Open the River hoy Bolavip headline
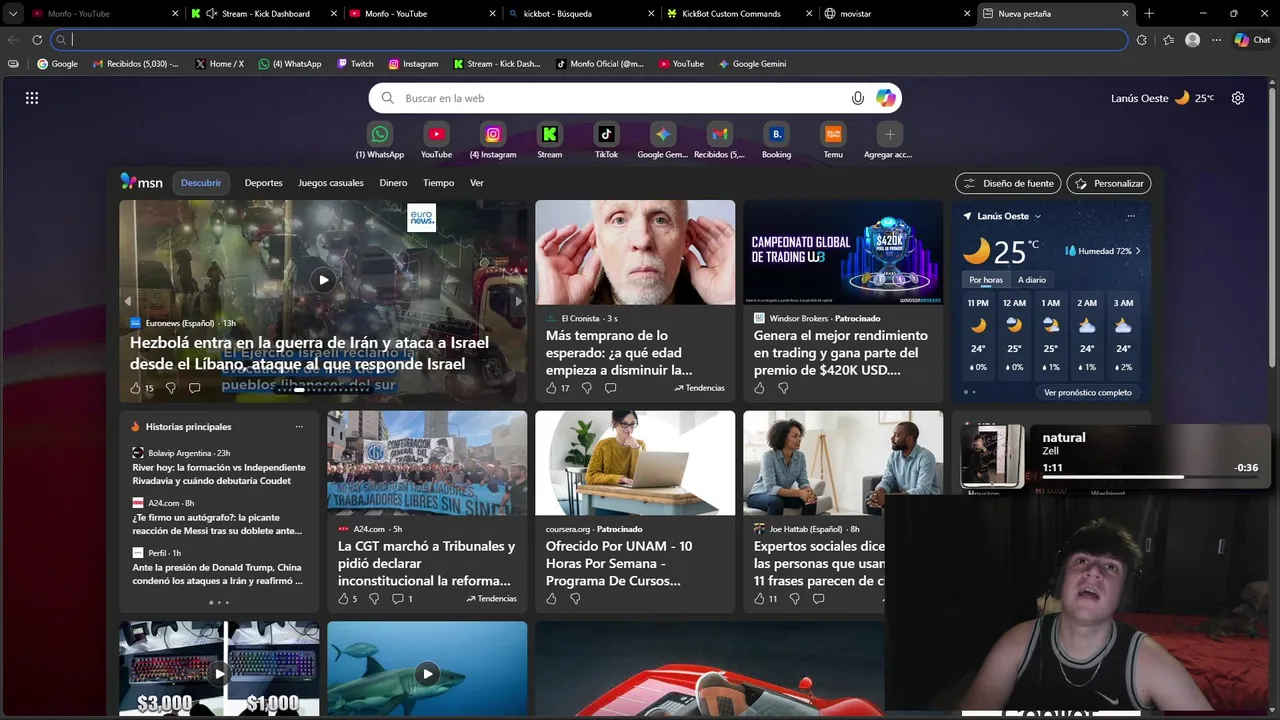The image size is (1280, 720). 219,474
